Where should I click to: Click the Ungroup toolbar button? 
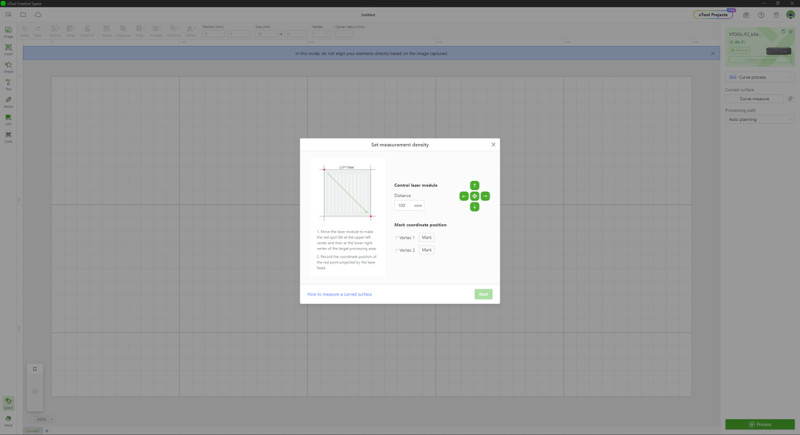(x=122, y=31)
